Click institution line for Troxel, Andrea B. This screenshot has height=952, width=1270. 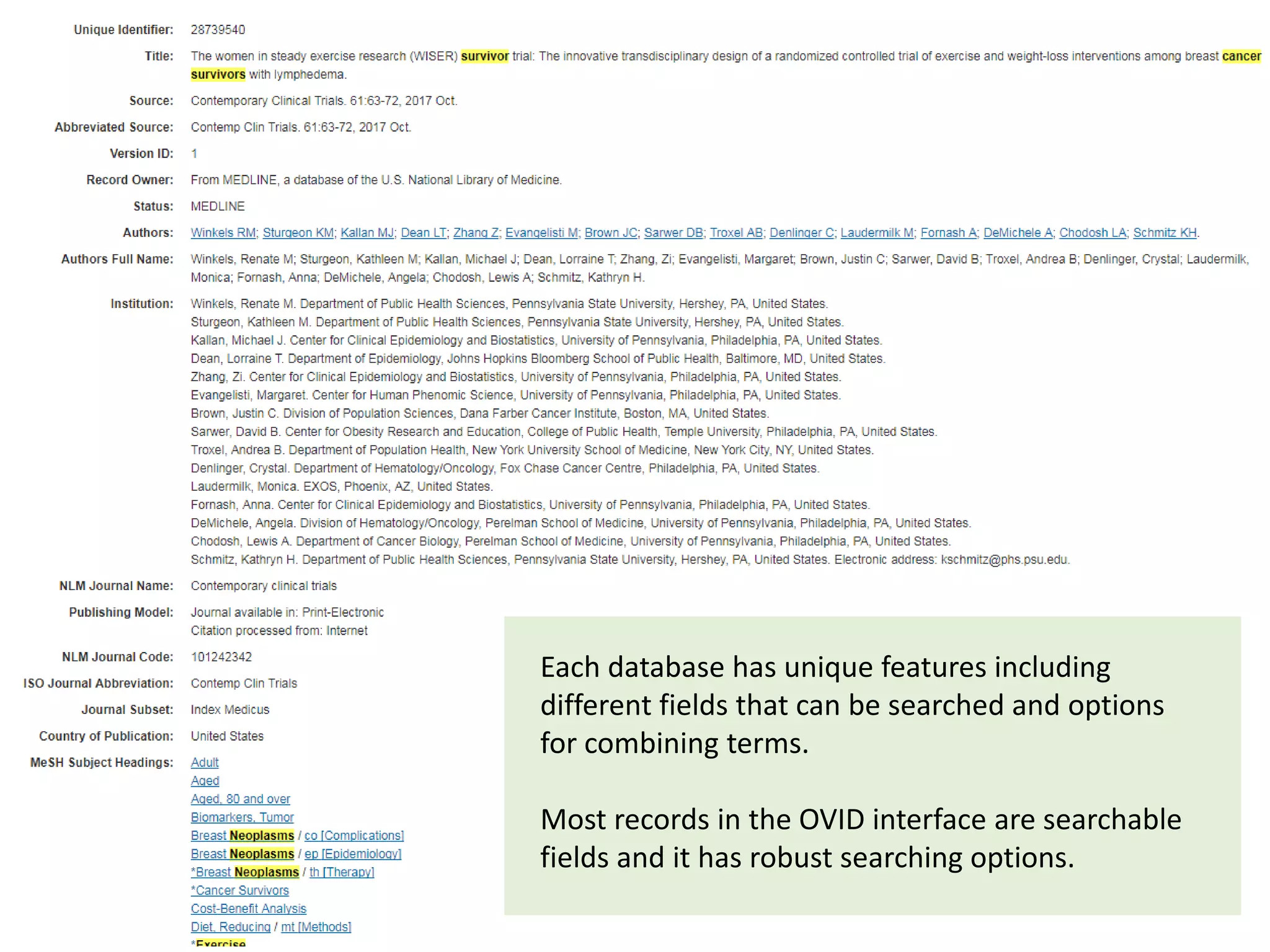(x=532, y=450)
